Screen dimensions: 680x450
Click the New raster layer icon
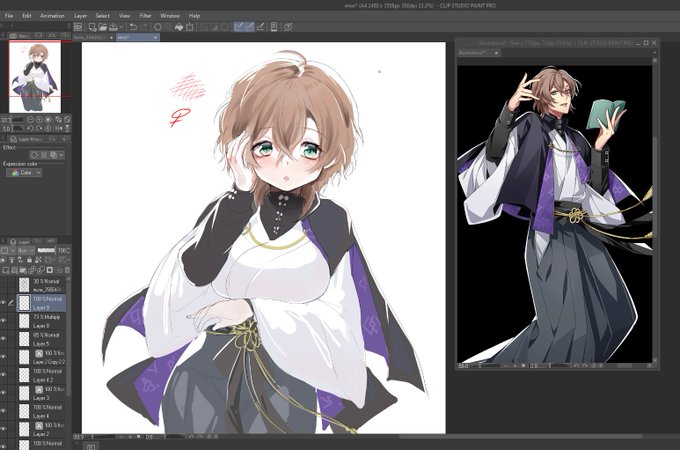6,270
